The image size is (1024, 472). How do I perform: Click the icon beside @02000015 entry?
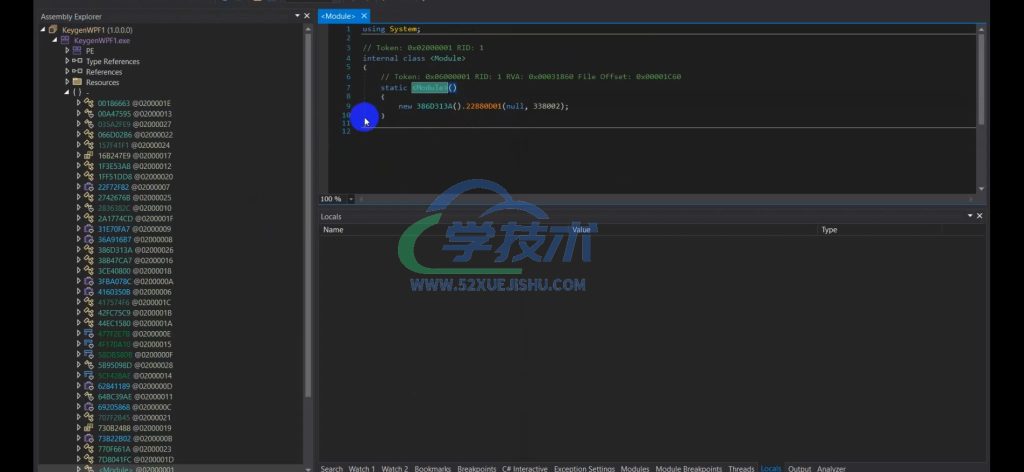89,344
